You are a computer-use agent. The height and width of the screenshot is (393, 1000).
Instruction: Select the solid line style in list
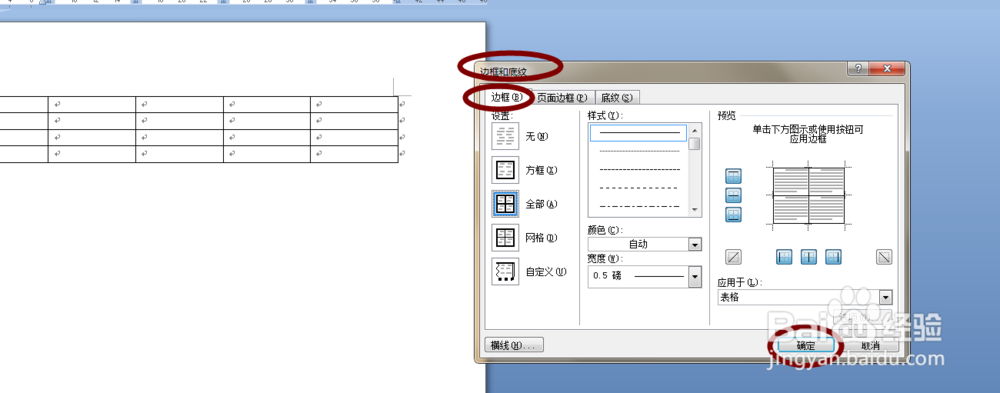(x=638, y=133)
